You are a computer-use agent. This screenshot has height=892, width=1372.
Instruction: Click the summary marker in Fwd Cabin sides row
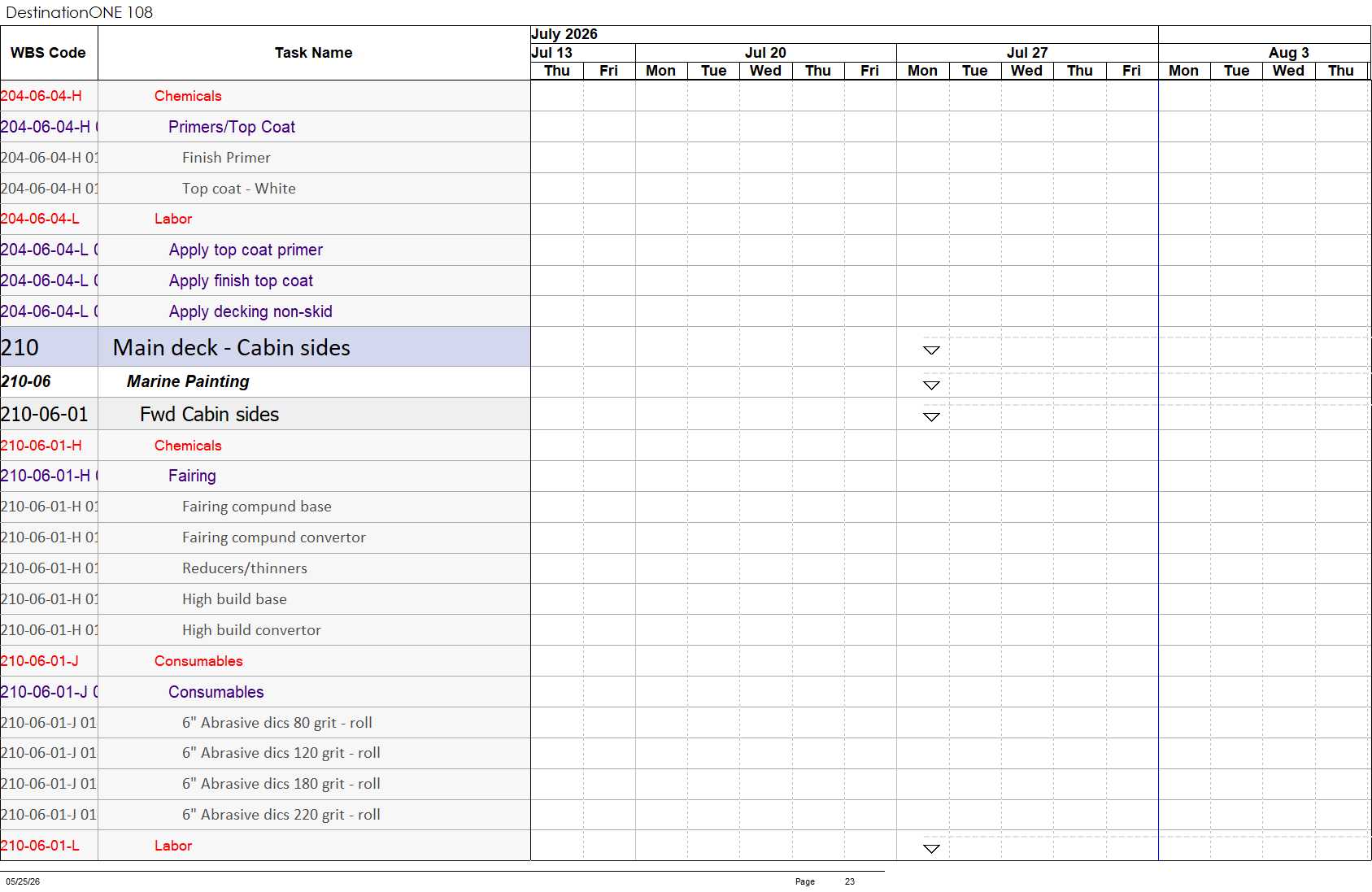pyautogui.click(x=931, y=416)
